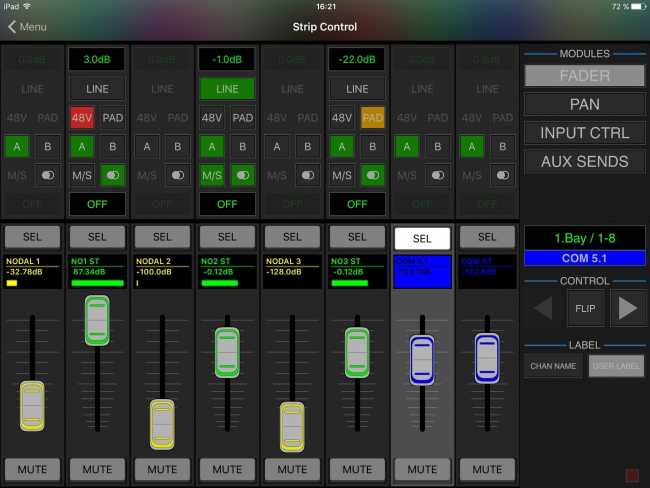Toggle LINE input on NO2 ST strip

(227, 89)
